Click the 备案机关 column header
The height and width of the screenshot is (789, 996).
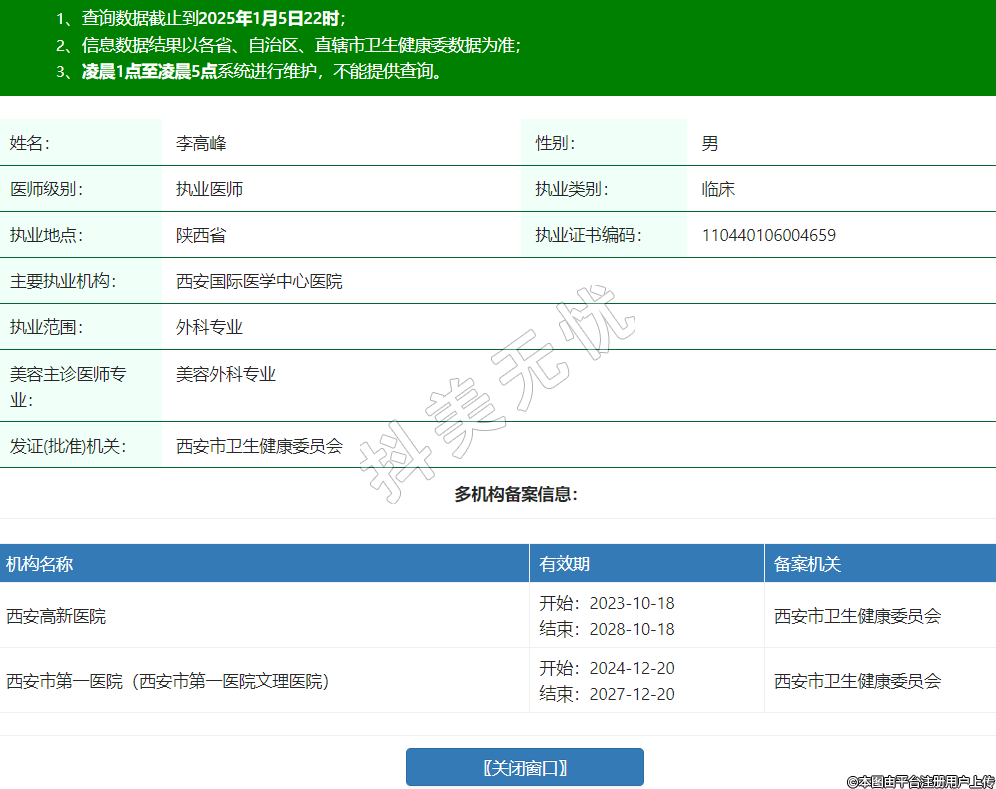pos(808,564)
